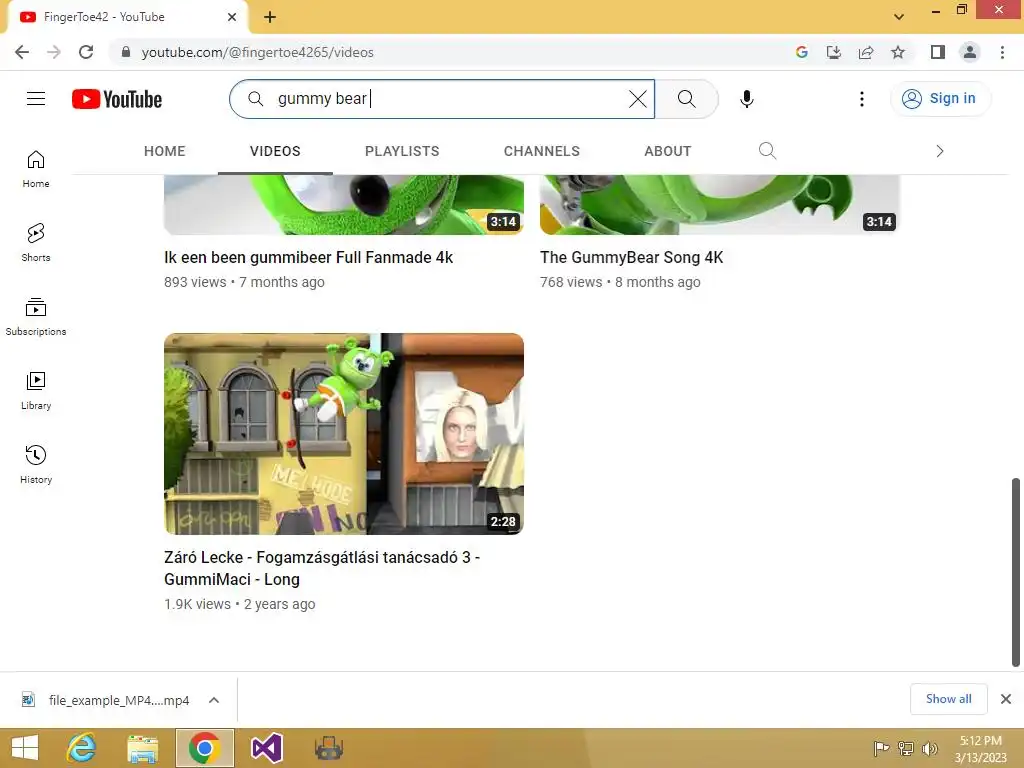Go back in Chrome

point(22,52)
